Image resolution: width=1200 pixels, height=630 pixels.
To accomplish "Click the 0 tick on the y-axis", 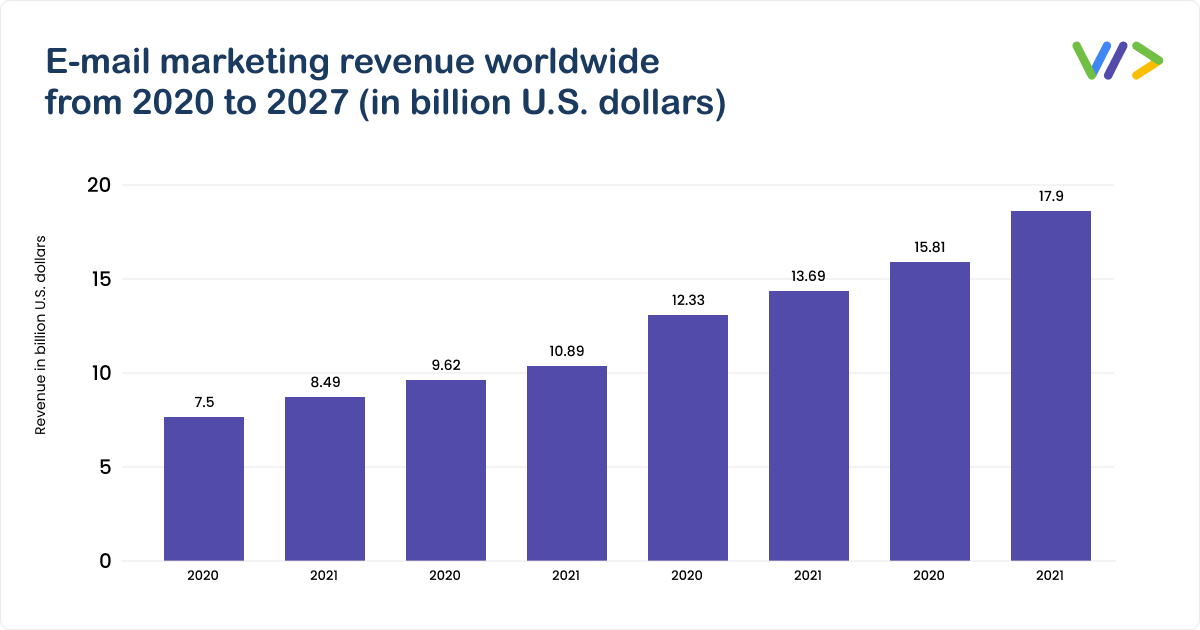I will click(105, 561).
